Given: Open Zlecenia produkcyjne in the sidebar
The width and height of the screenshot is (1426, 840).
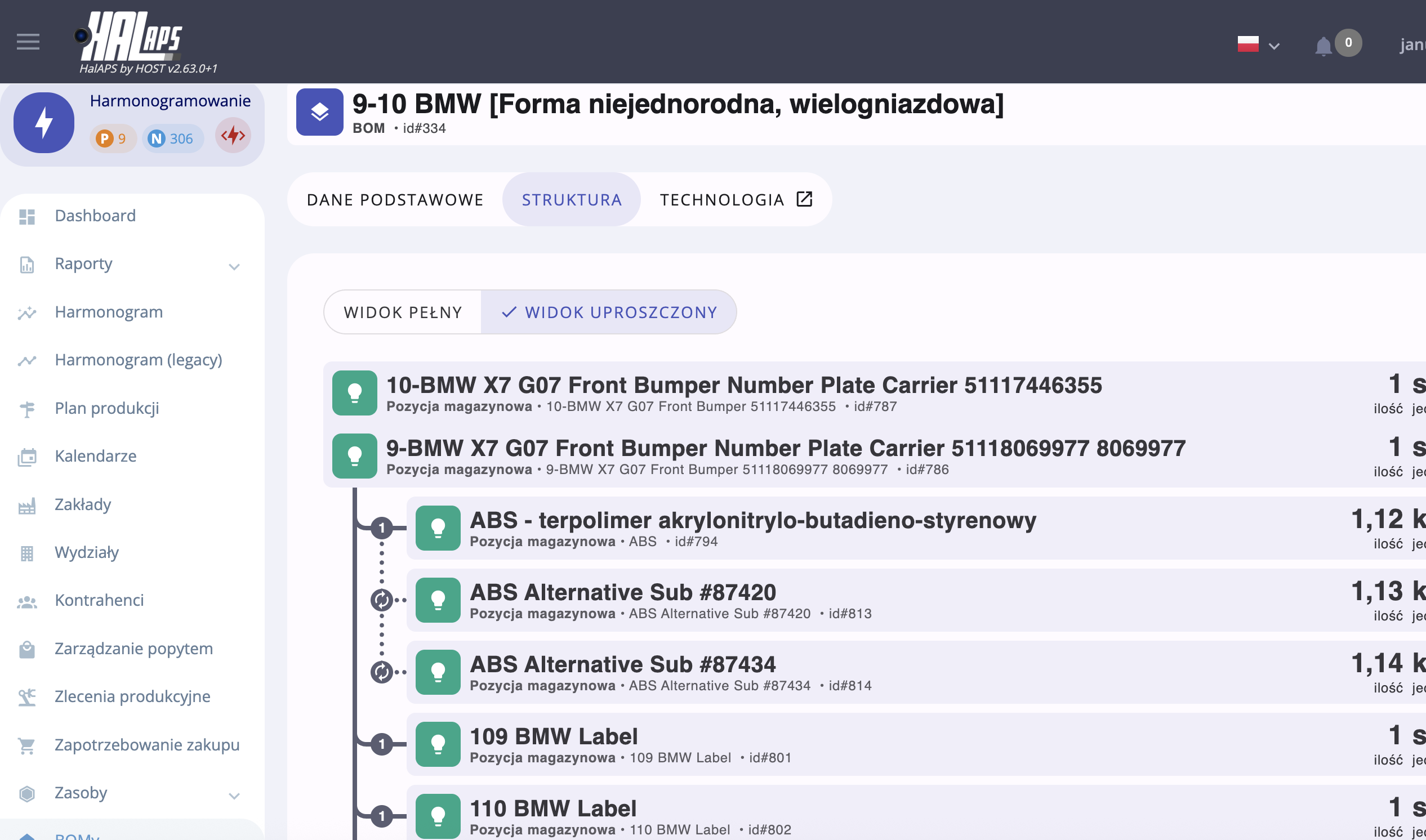Looking at the screenshot, I should pos(132,696).
